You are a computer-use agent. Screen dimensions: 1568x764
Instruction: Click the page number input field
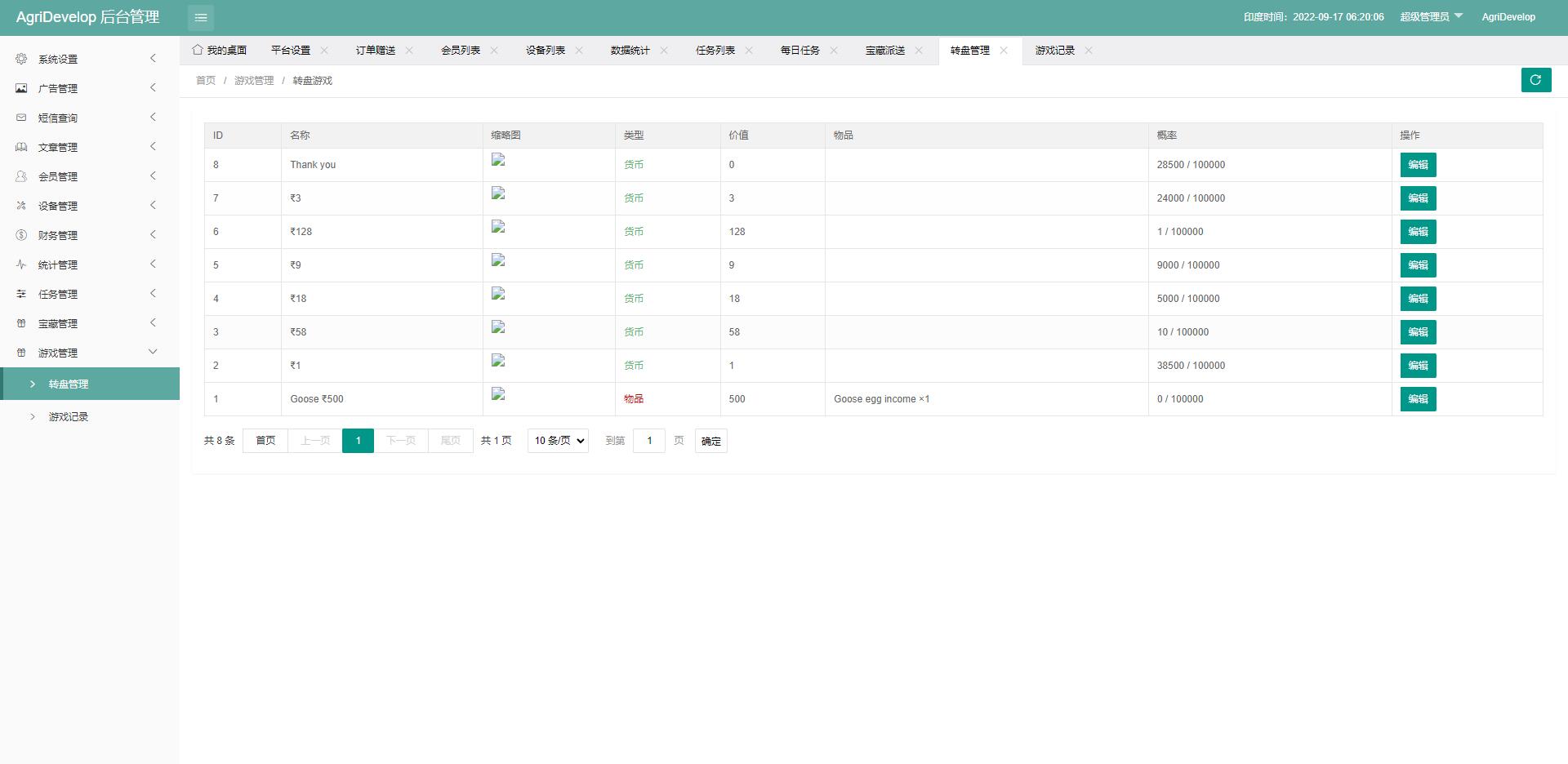(649, 441)
